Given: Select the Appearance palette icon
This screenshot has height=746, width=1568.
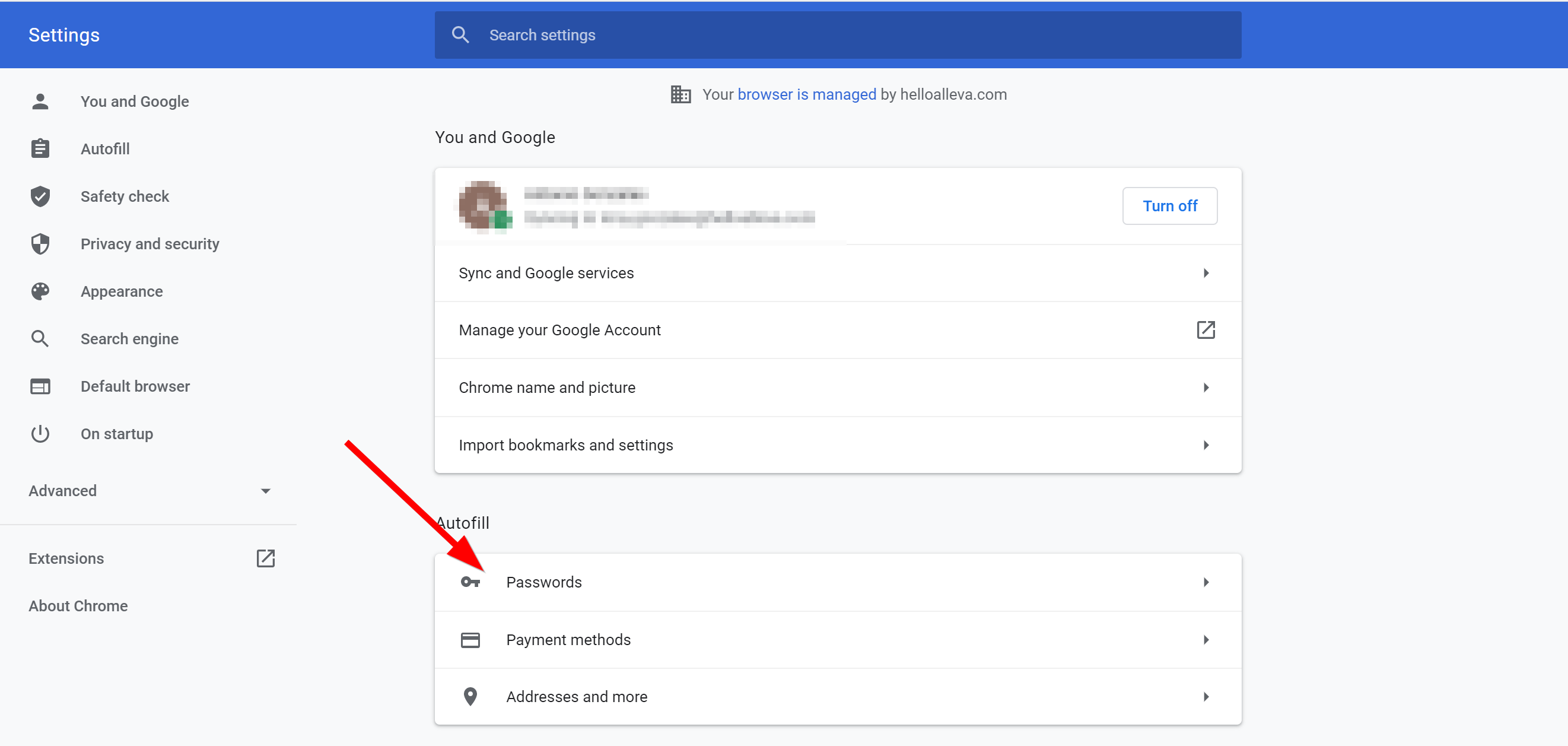Looking at the screenshot, I should [40, 291].
